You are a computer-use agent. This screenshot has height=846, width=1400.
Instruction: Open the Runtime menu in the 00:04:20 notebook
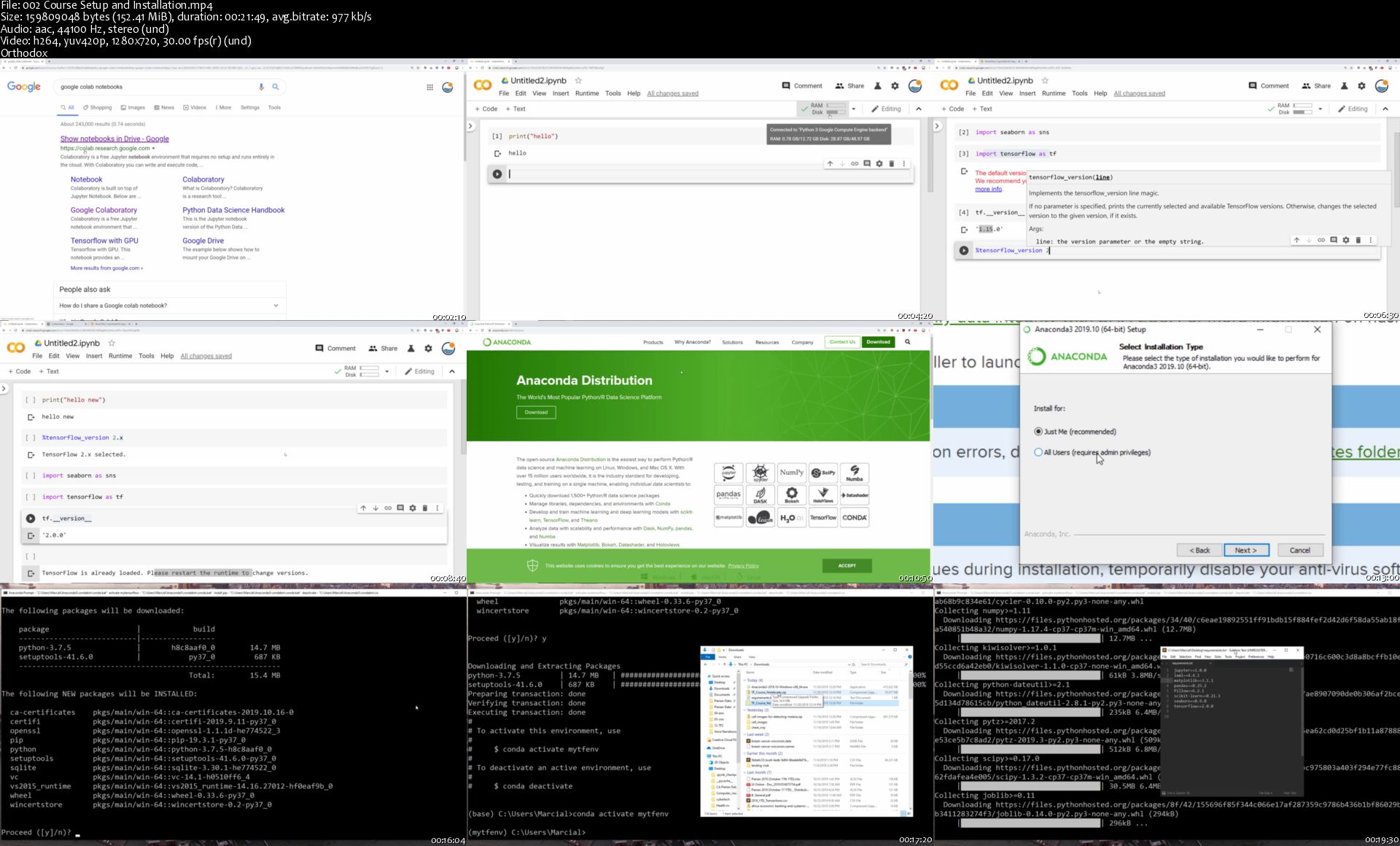click(x=587, y=93)
